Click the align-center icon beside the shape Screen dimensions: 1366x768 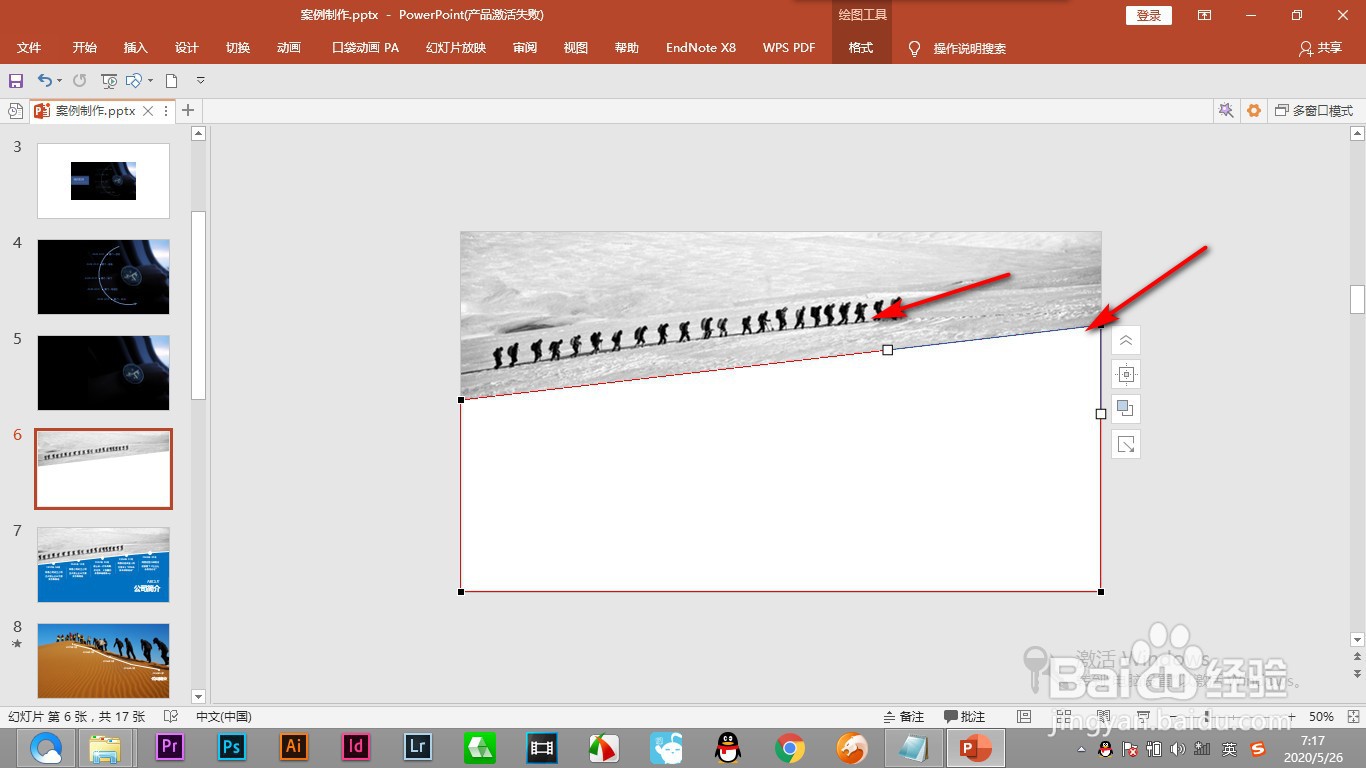coord(1126,375)
